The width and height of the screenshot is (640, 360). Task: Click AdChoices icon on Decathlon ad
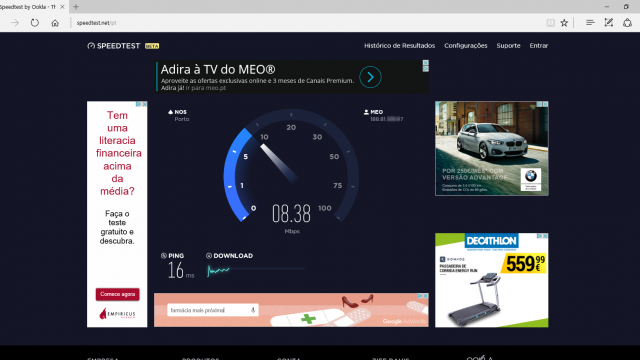tap(539, 236)
